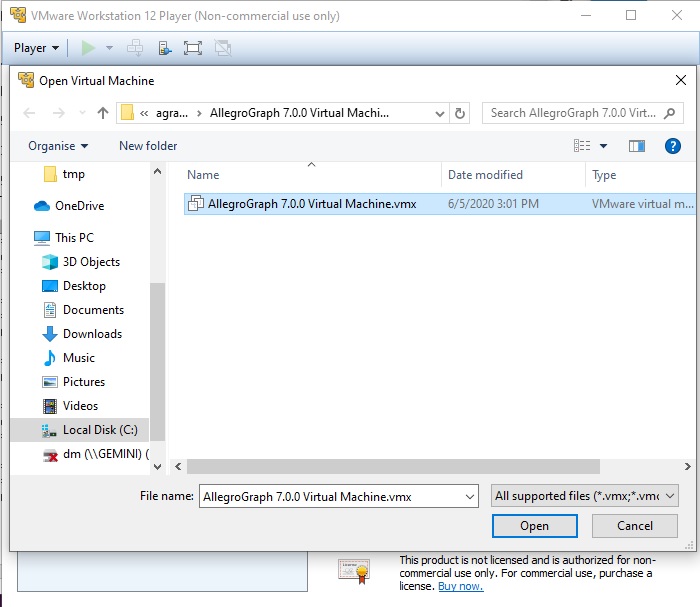This screenshot has width=700, height=607.
Task: Expand the File name combo box dropdown
Action: (469, 496)
